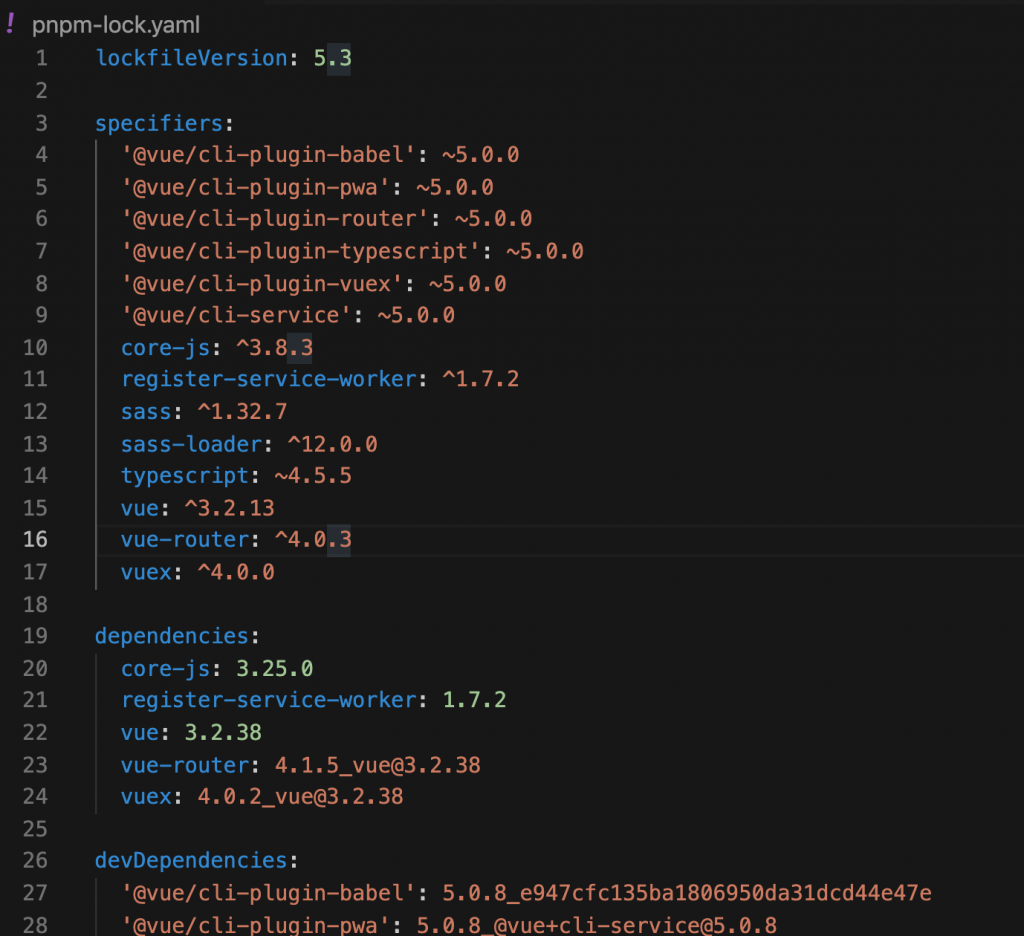Screen dimensions: 1024x936
Task: Click the 4.1.5_vue@3.2.38 value
Action: pos(377,766)
